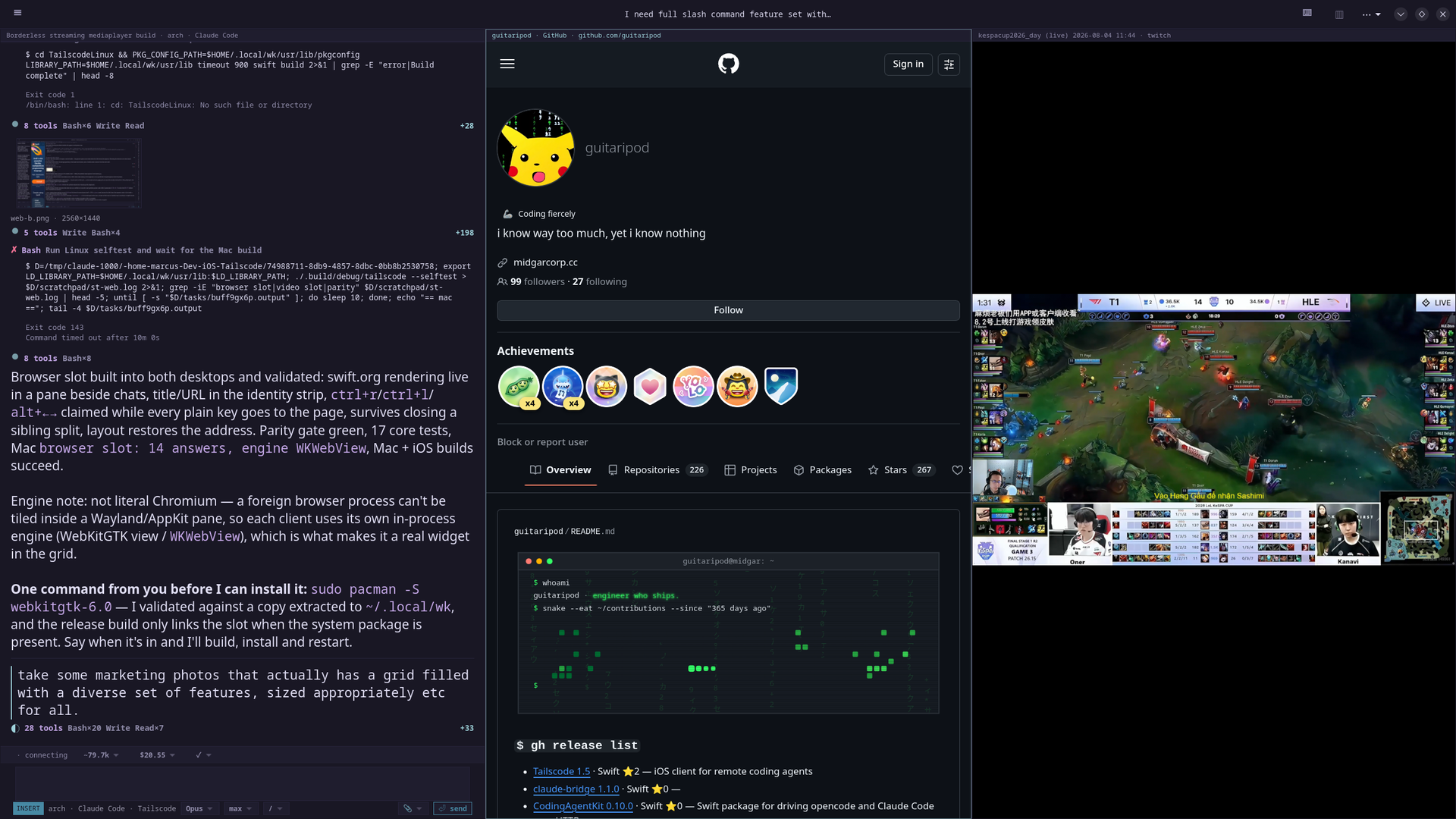The height and width of the screenshot is (819, 1456).
Task: Open the 99 followers list
Action: pyautogui.click(x=537, y=281)
